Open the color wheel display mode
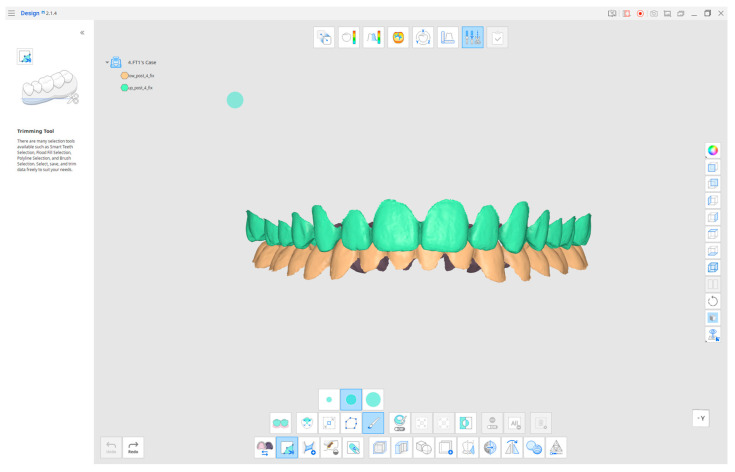Image resolution: width=735 pixels, height=472 pixels. tap(712, 150)
